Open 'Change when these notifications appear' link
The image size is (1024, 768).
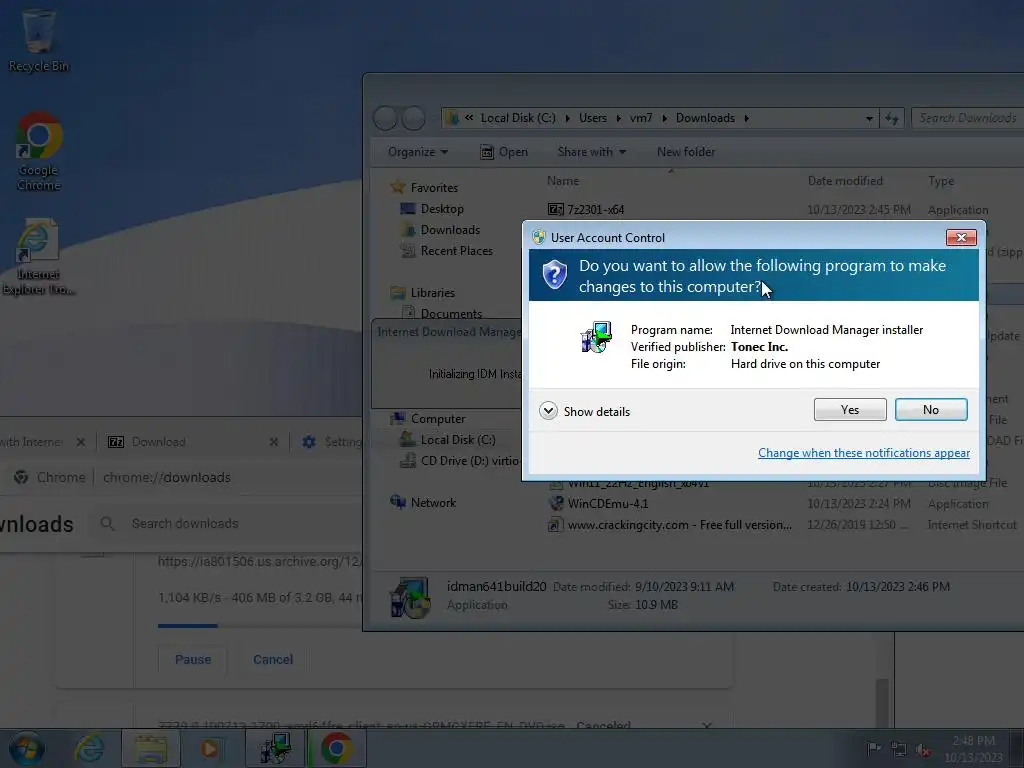point(863,453)
